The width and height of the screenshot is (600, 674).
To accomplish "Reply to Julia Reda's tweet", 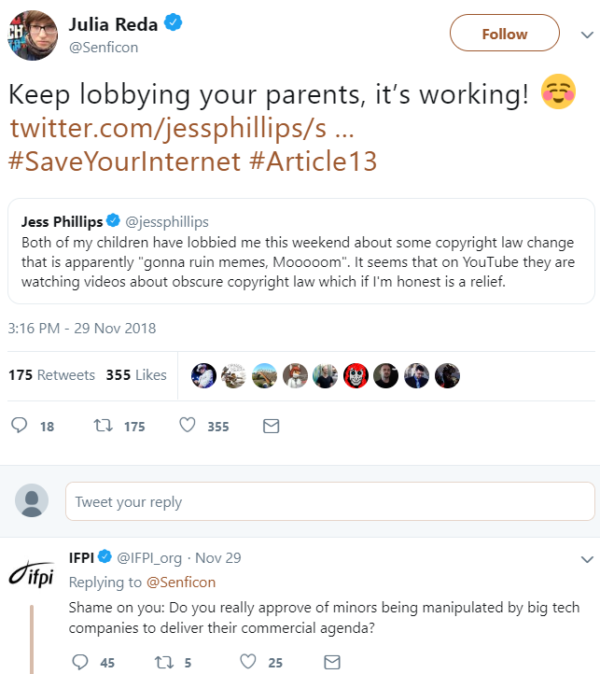I will click(20, 426).
